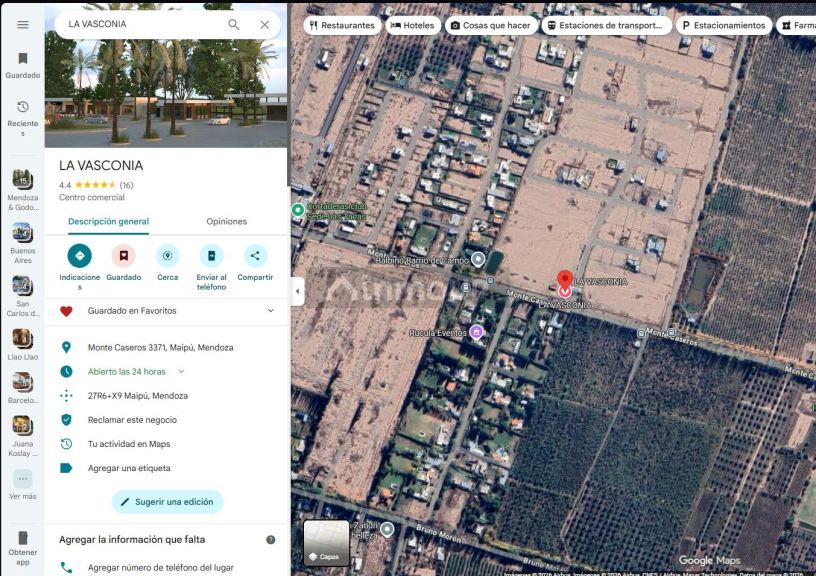Viewport: 816px width, 576px height.
Task: Switch to the Opiniones tab
Action: [x=226, y=221]
